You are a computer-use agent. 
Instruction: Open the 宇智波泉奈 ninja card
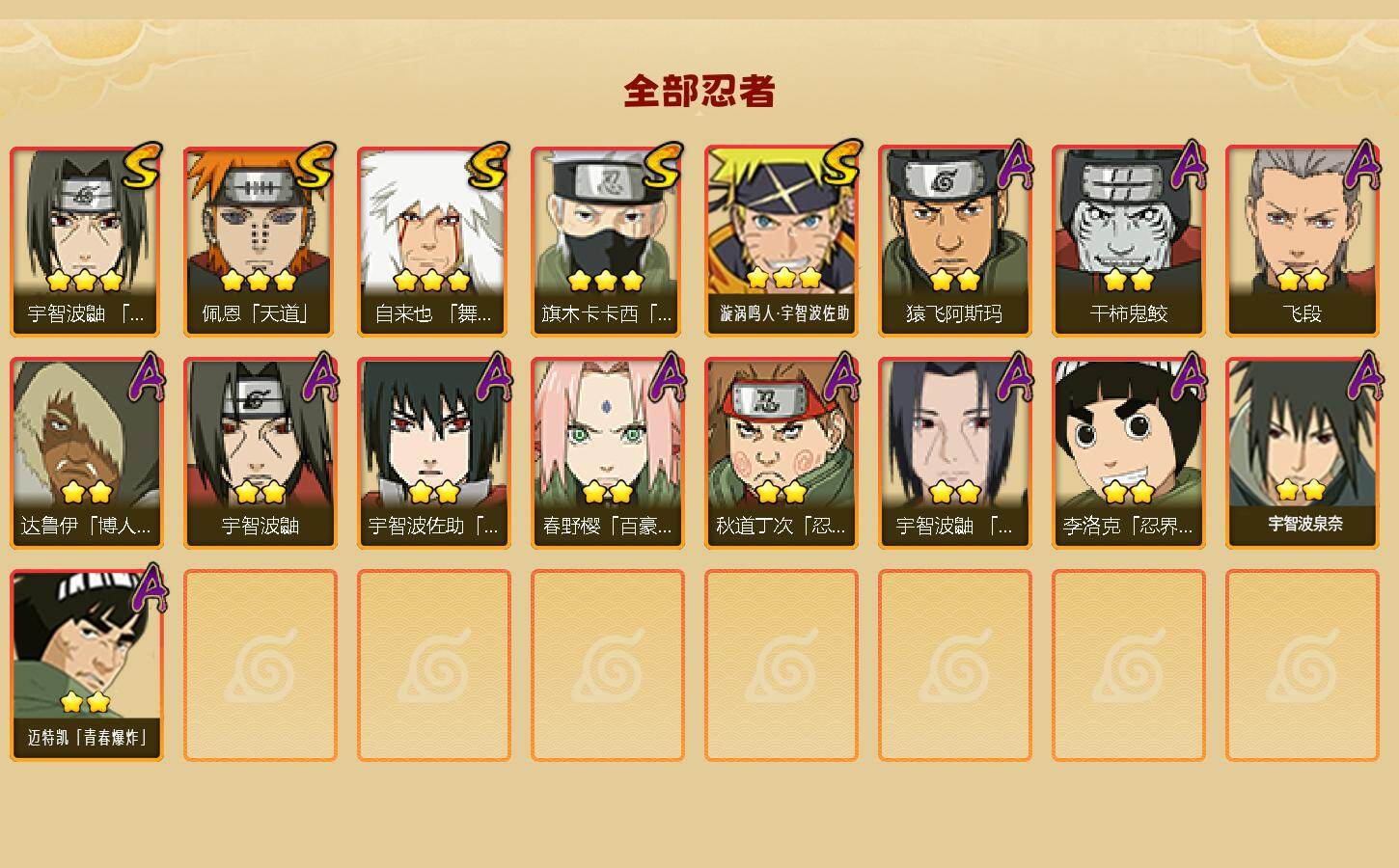click(x=1302, y=453)
